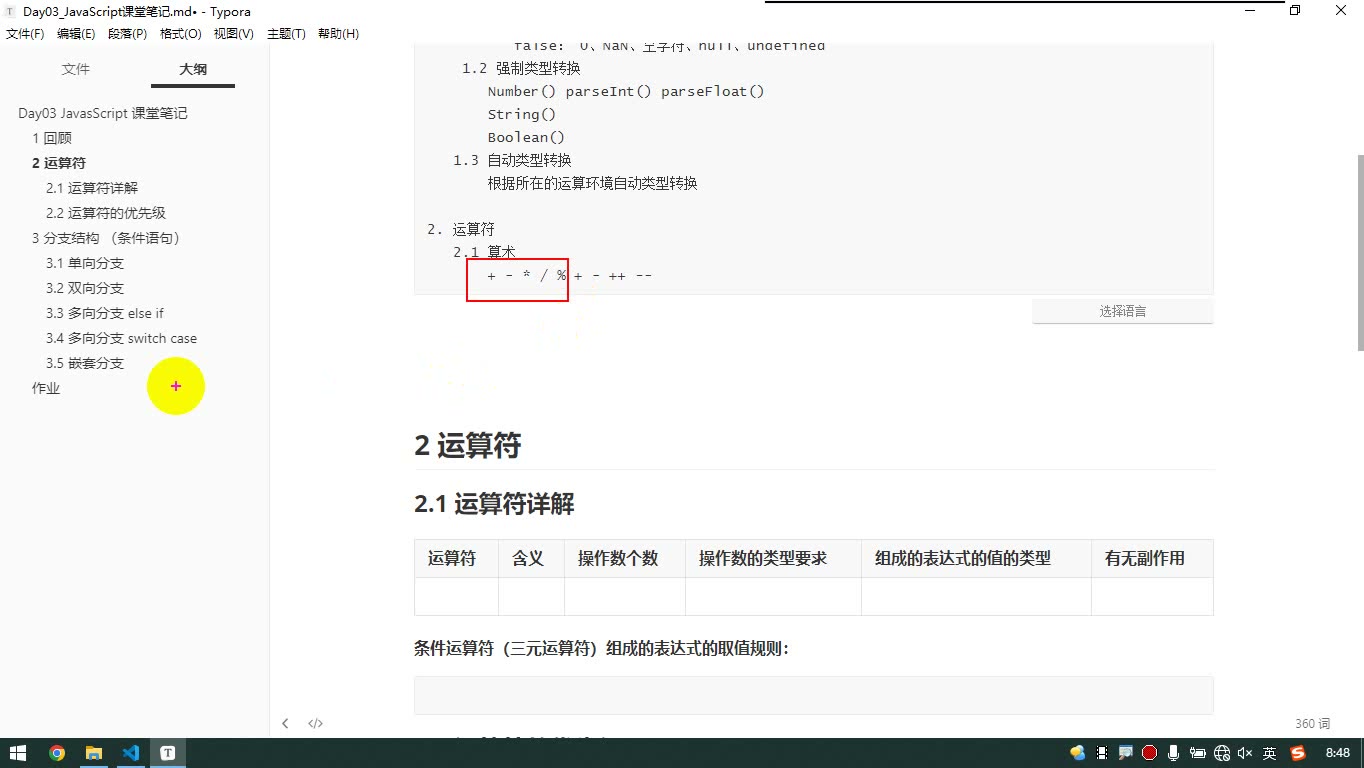The height and width of the screenshot is (768, 1364).
Task: Open the 视图(V) menu
Action: click(234, 34)
